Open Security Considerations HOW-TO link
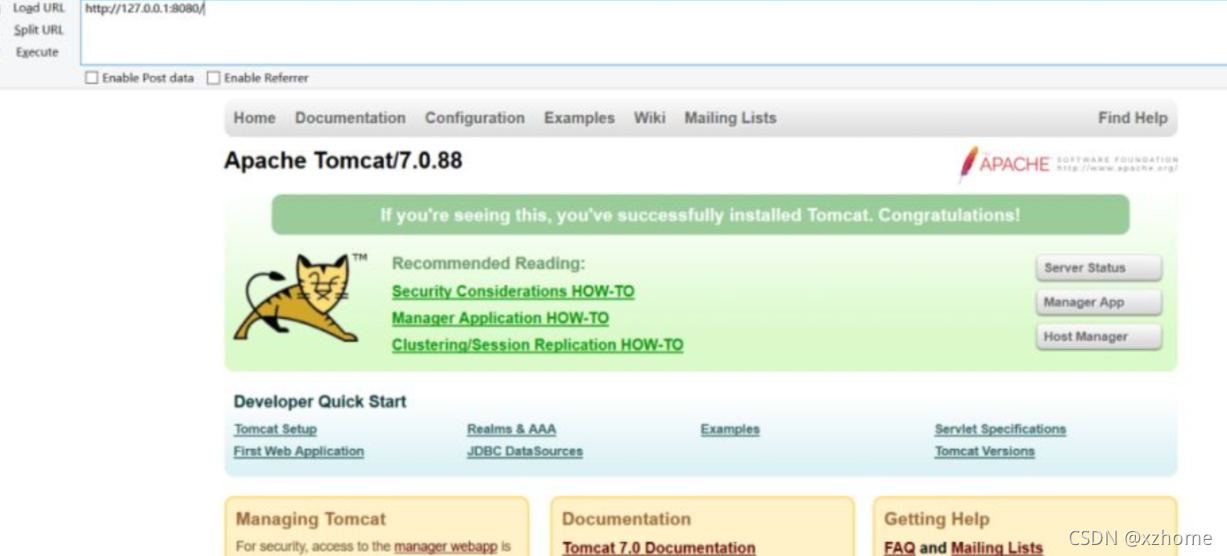The height and width of the screenshot is (556, 1227). click(513, 291)
